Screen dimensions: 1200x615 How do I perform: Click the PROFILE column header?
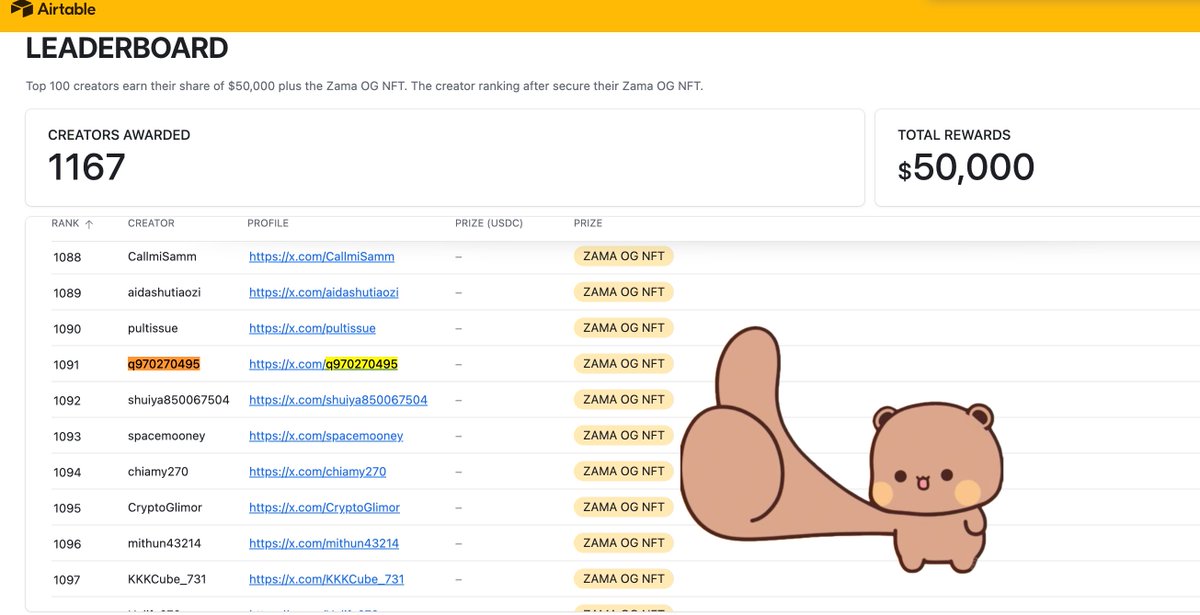coord(268,224)
